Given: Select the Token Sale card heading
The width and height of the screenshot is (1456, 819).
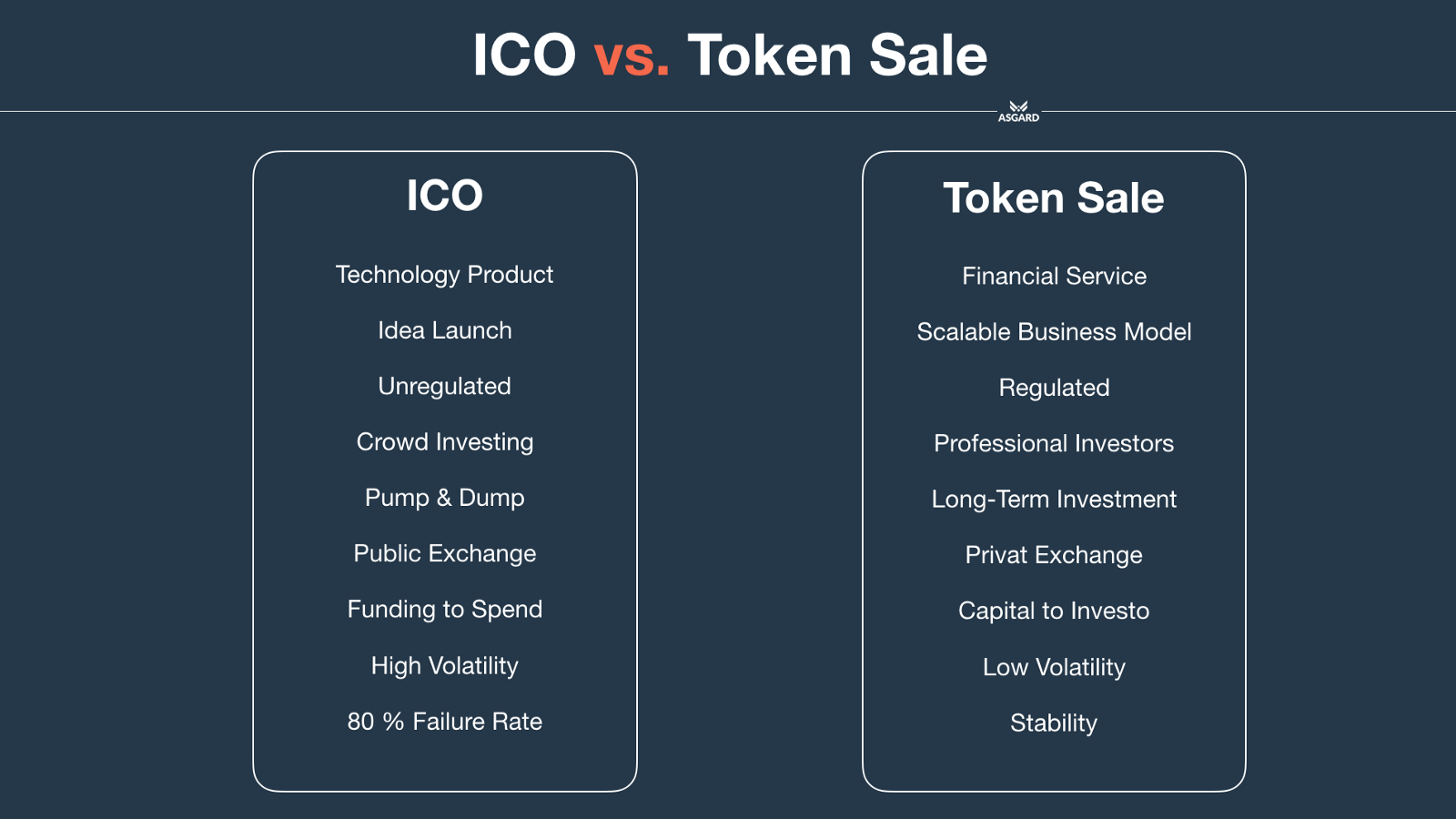Looking at the screenshot, I should pos(1053,198).
